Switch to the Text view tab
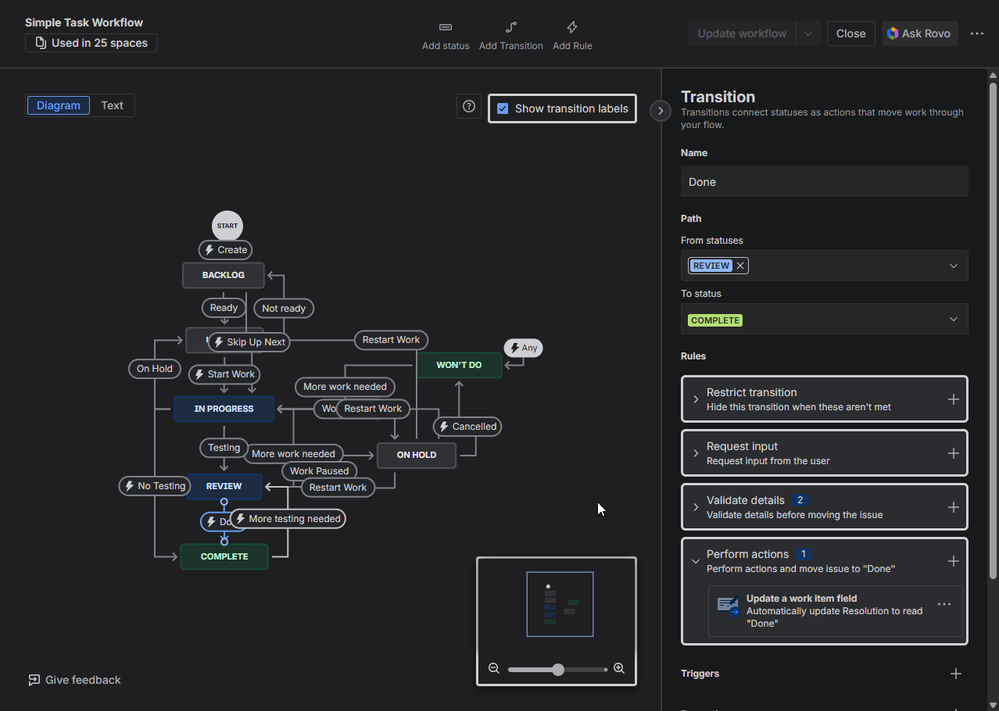The image size is (999, 711). click(x=111, y=105)
